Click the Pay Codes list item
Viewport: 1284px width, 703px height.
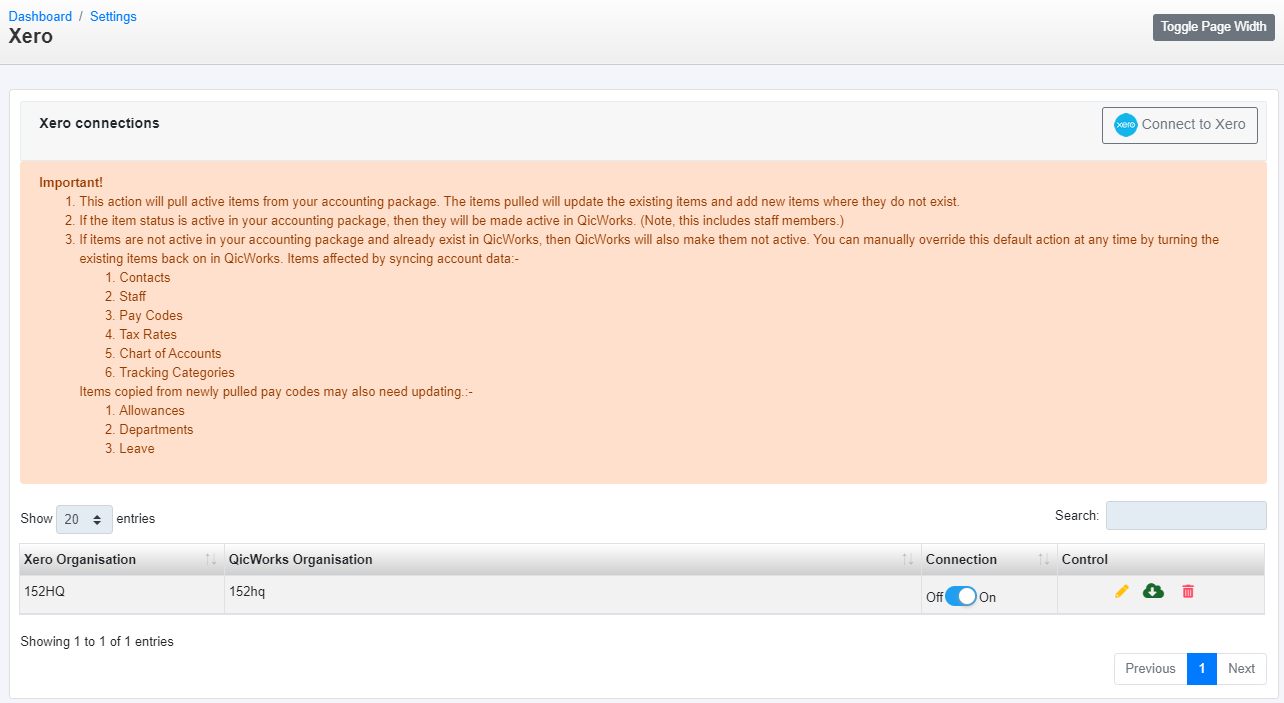click(x=151, y=315)
